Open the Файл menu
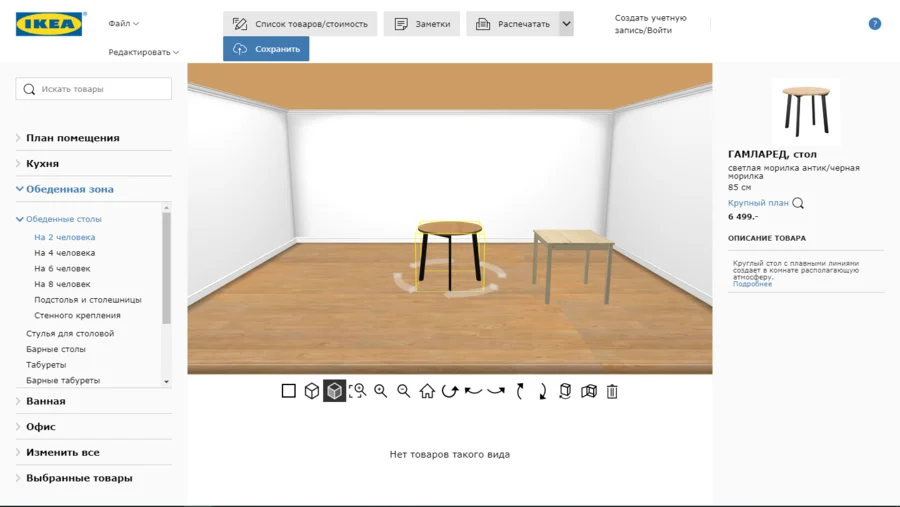This screenshot has width=900, height=507. coord(123,24)
